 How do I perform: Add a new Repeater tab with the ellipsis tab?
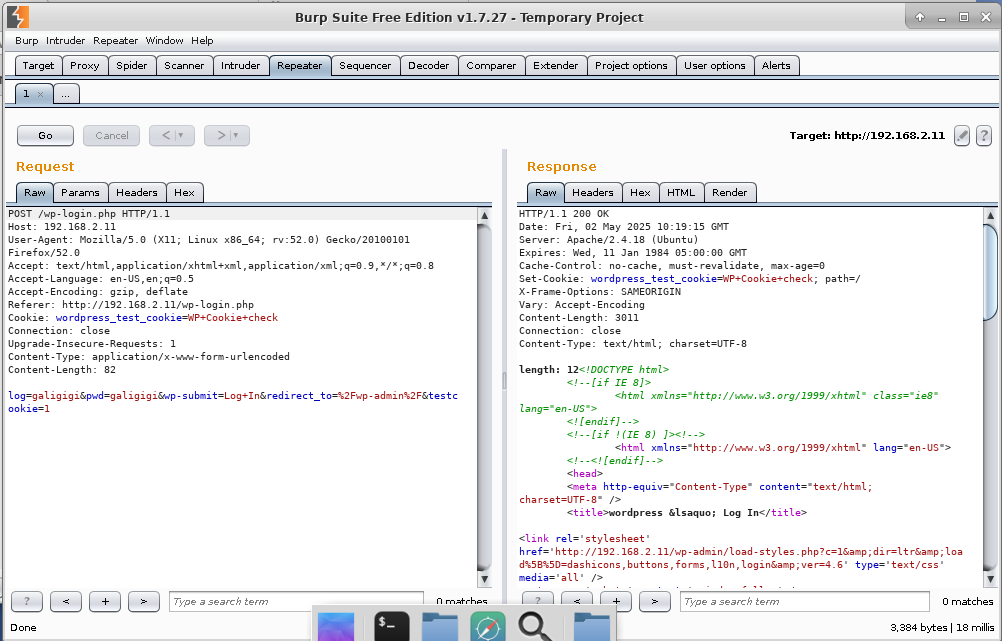tap(66, 94)
